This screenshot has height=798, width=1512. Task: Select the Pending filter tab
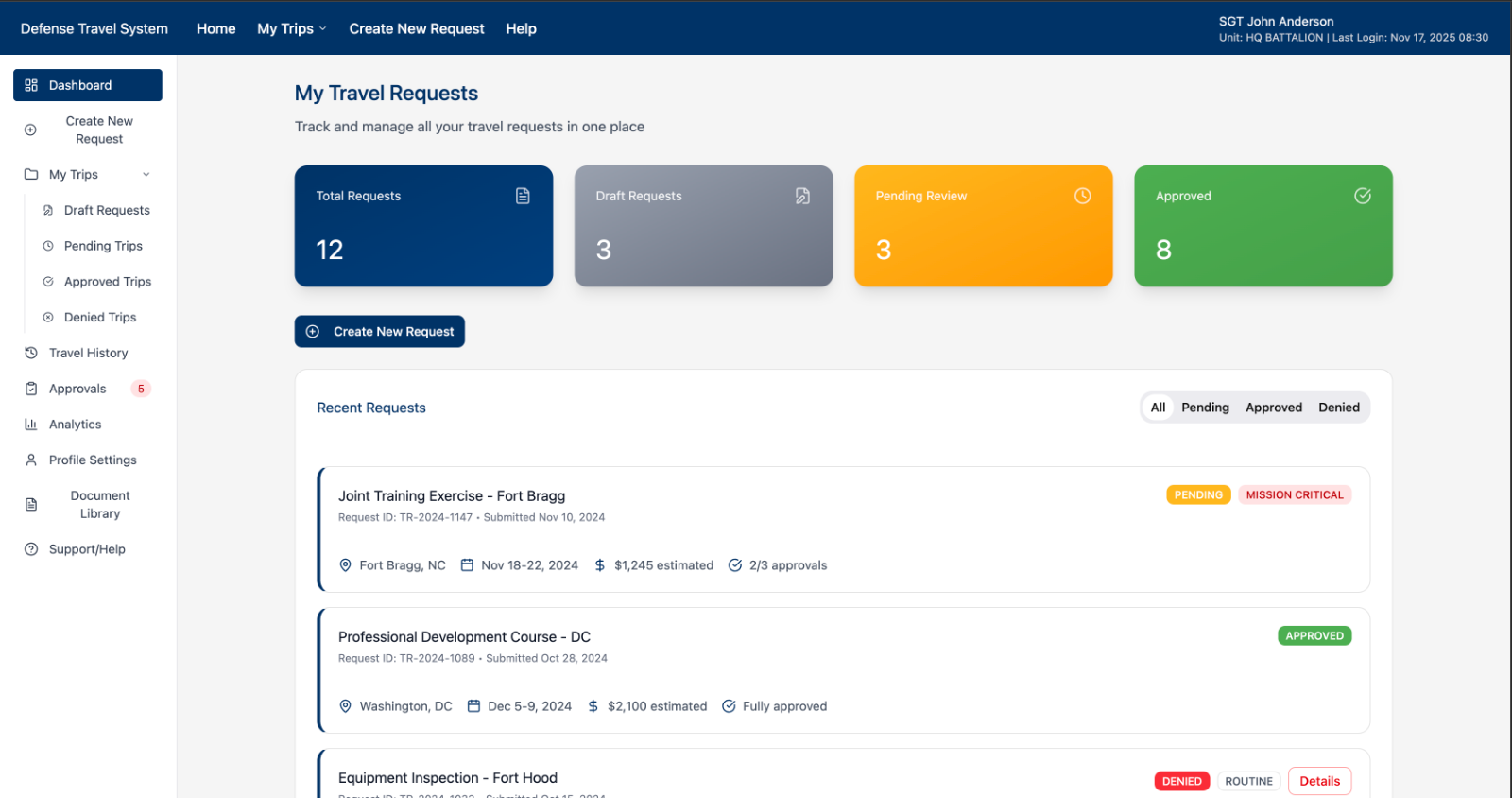[x=1205, y=408]
